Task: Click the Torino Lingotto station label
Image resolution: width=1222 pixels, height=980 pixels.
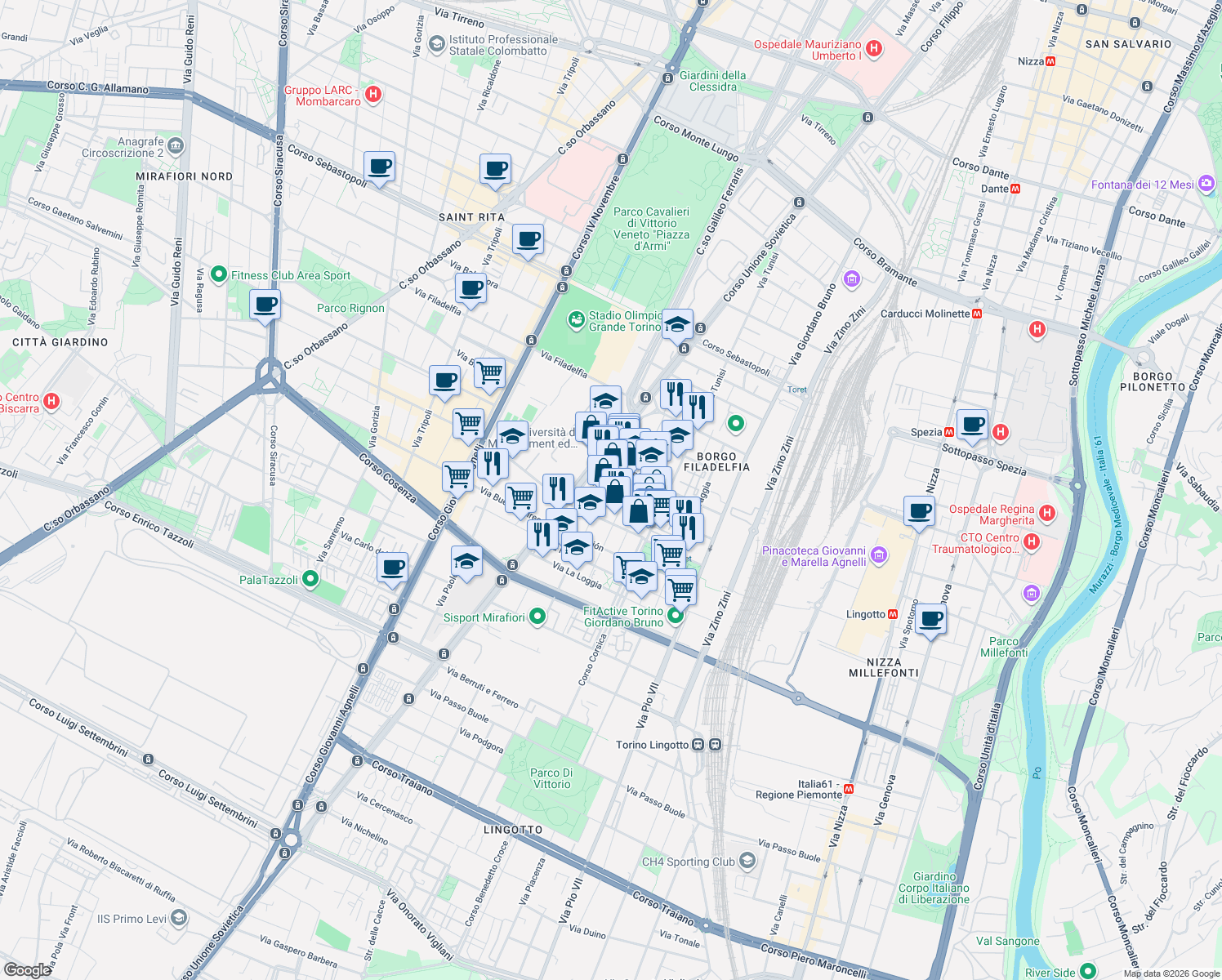Action: (653, 745)
